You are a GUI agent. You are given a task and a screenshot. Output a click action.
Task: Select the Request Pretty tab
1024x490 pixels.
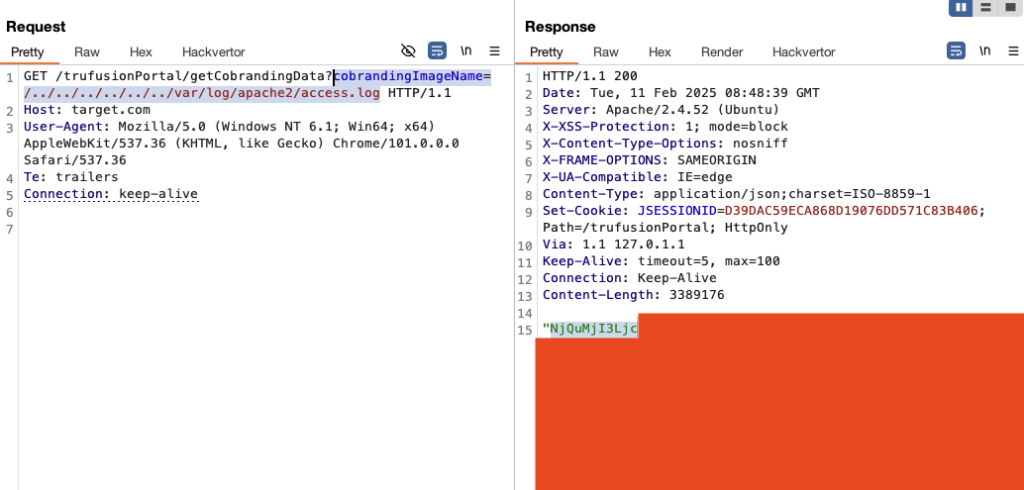pos(28,52)
